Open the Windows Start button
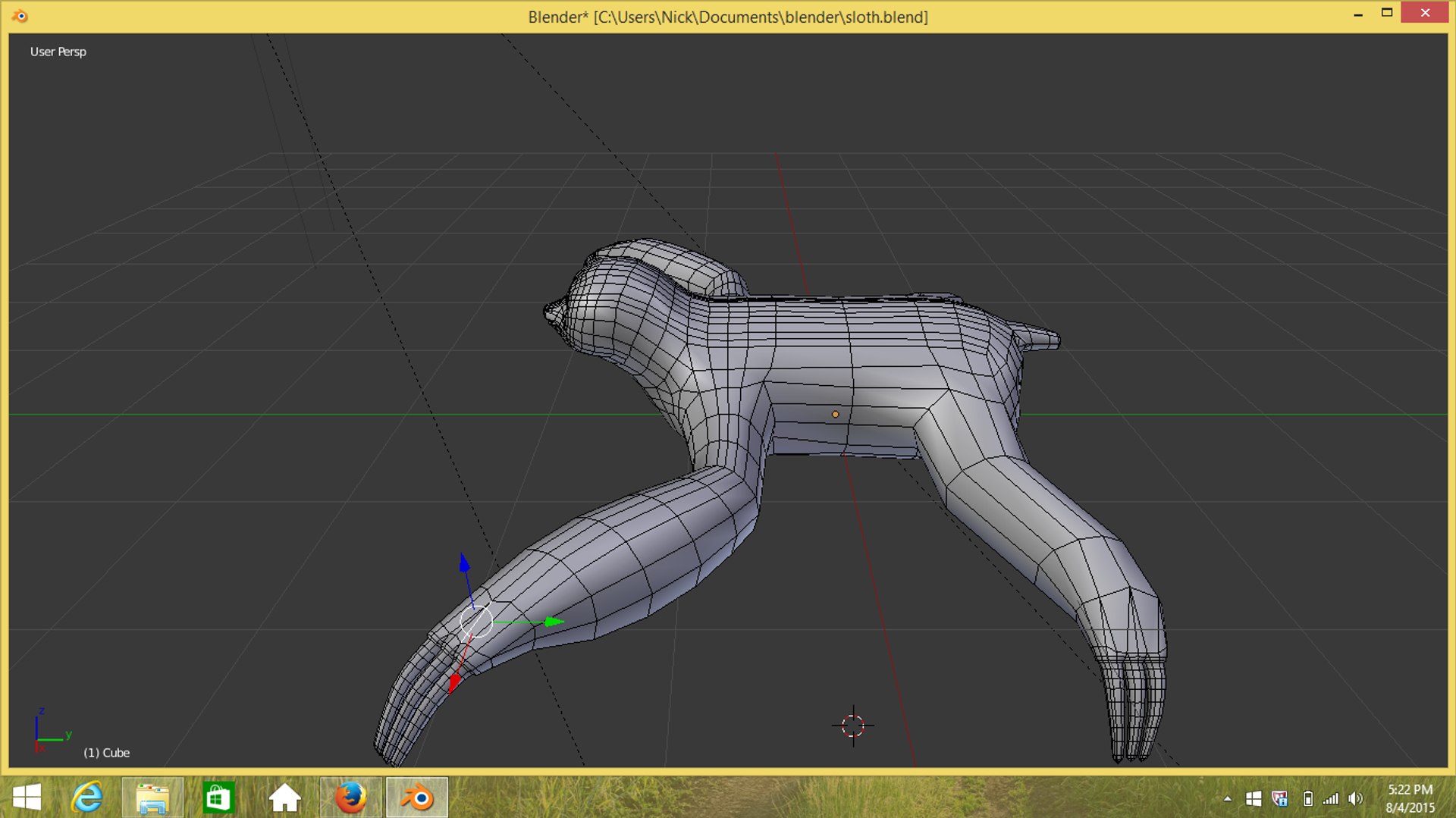The height and width of the screenshot is (818, 1456). click(27, 798)
